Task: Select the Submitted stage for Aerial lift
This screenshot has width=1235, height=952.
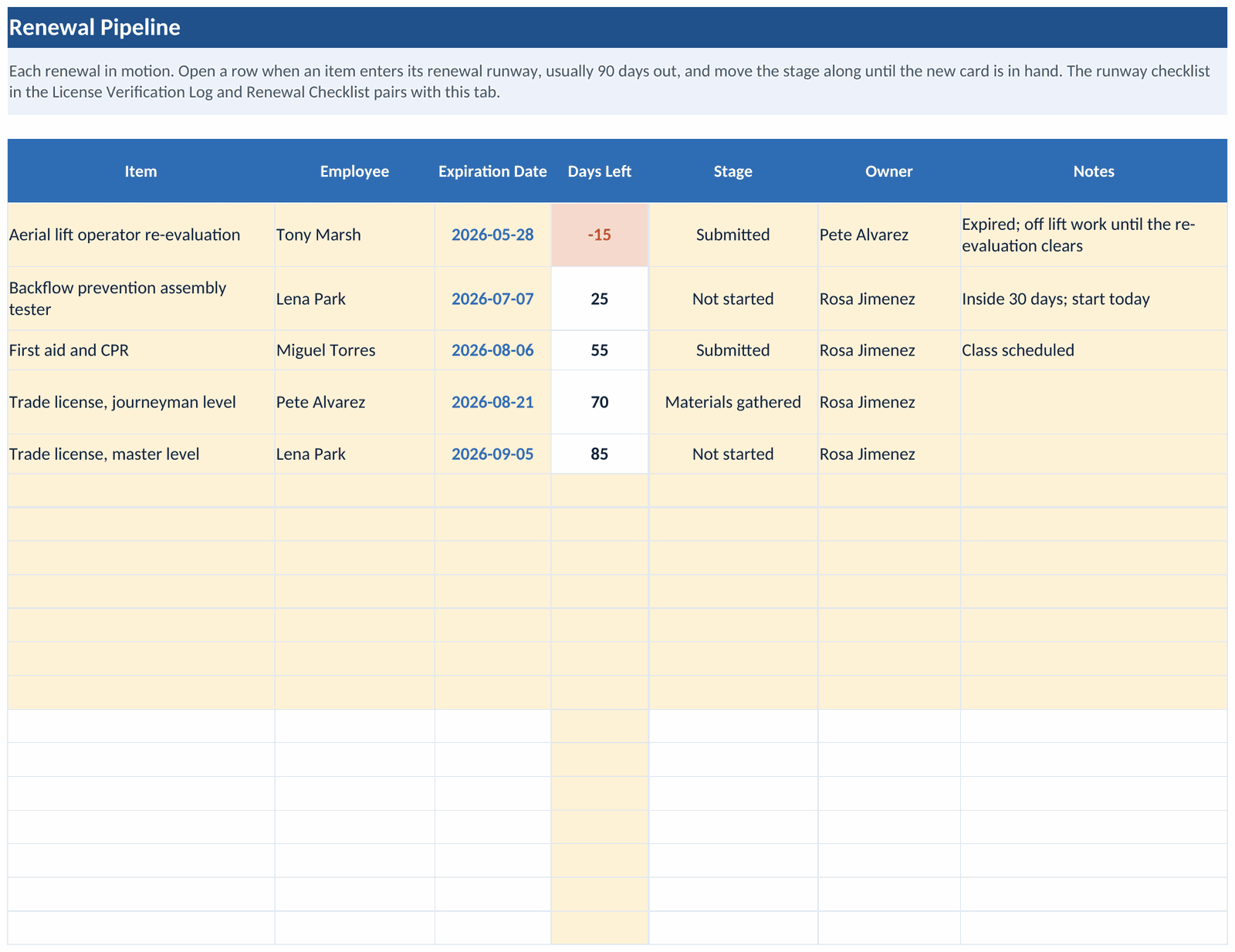Action: (733, 235)
